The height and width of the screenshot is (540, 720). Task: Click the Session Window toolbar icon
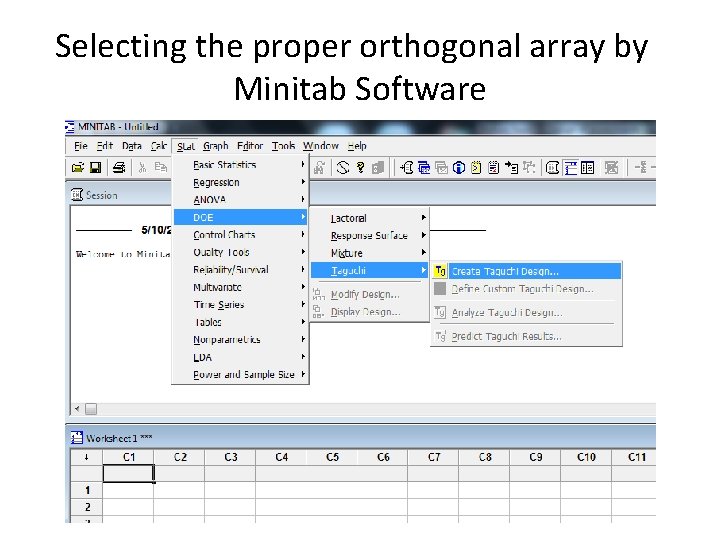(552, 168)
